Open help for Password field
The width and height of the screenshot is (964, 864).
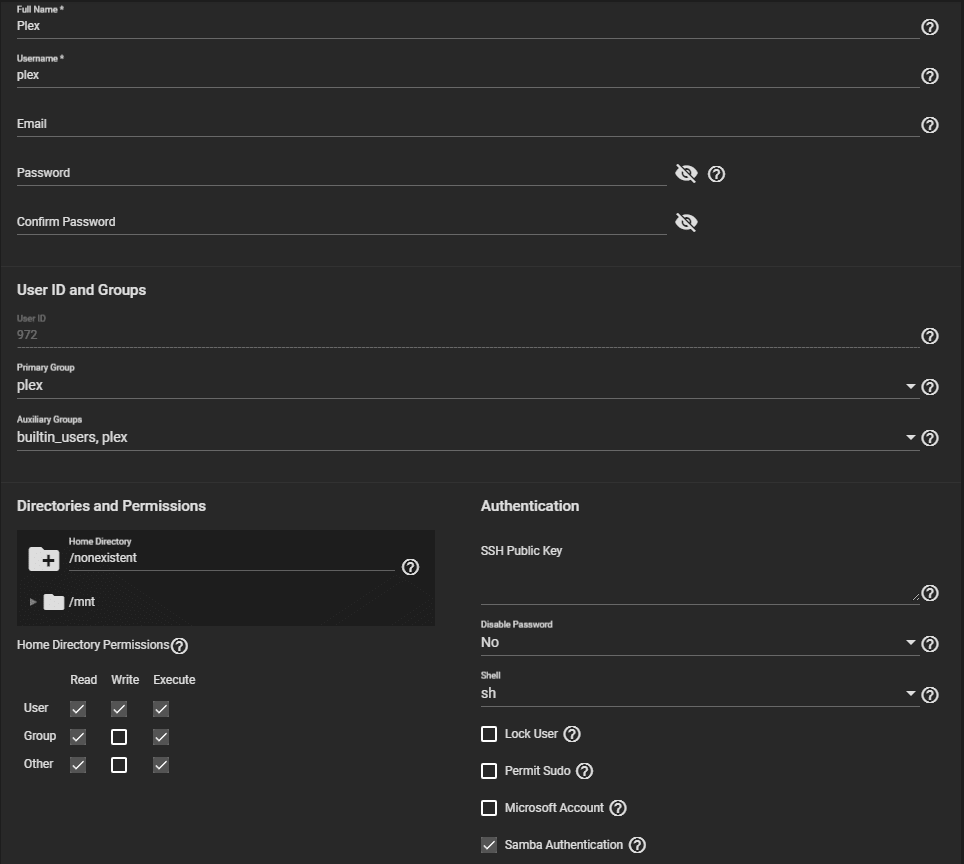pos(716,174)
